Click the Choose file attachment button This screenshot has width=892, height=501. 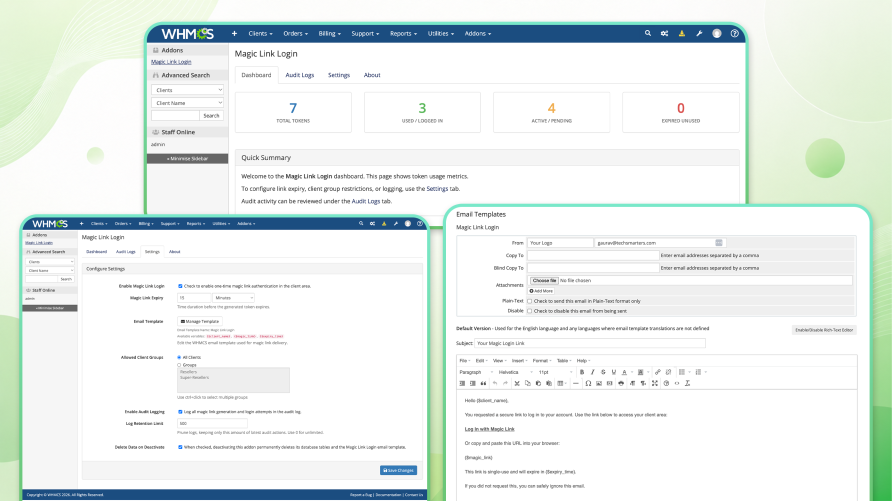[x=544, y=280]
